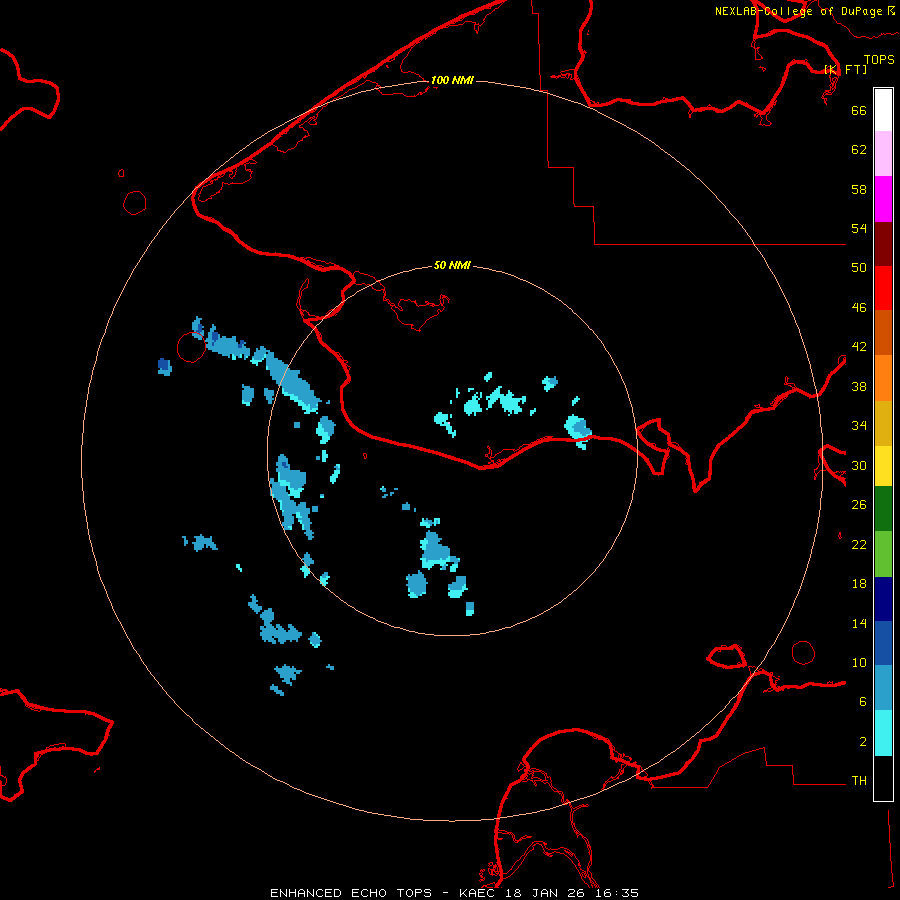The image size is (900, 900).
Task: Click the "18" scale value
Action: tap(859, 584)
